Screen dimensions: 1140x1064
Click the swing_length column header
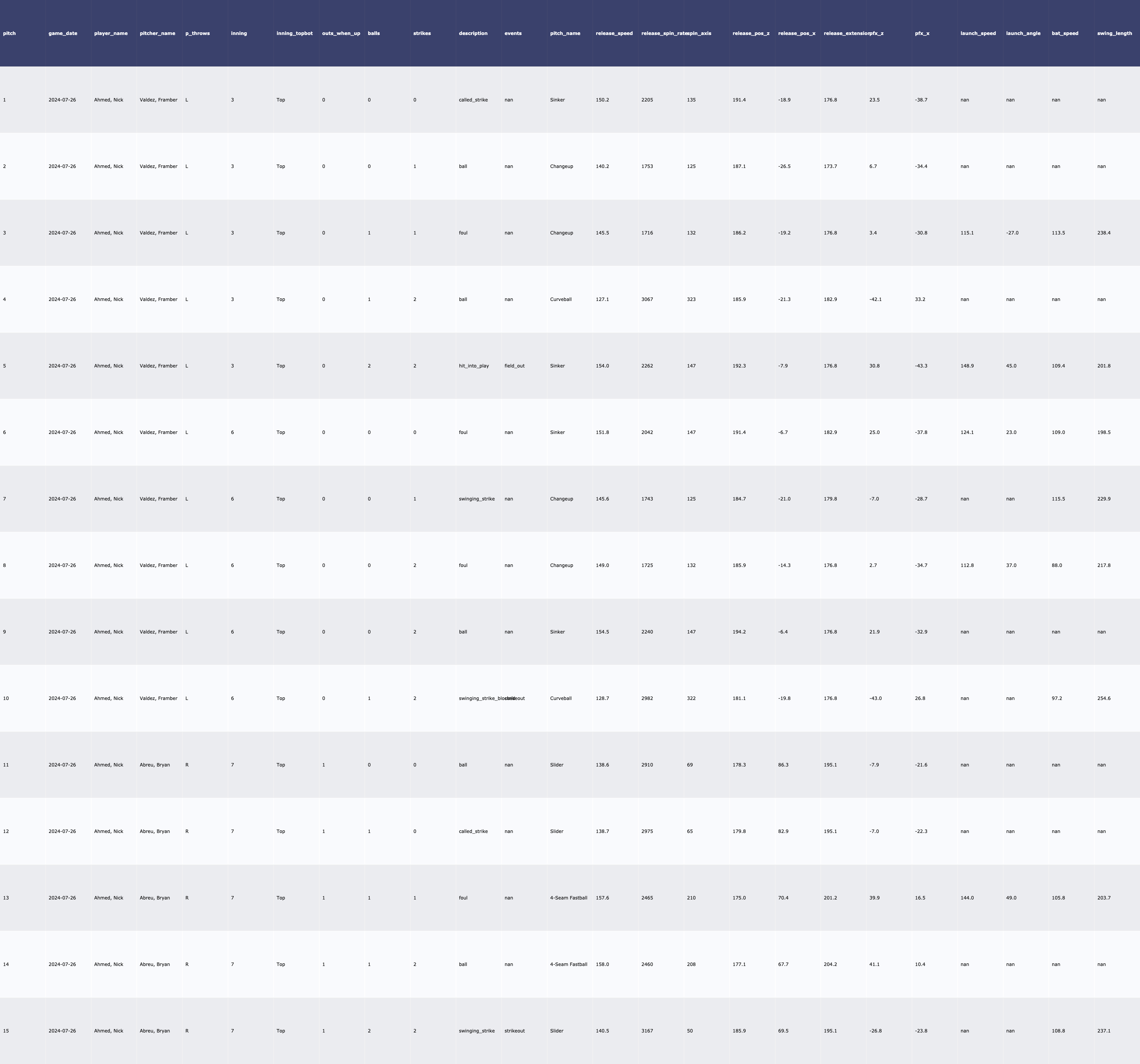(x=1114, y=33)
